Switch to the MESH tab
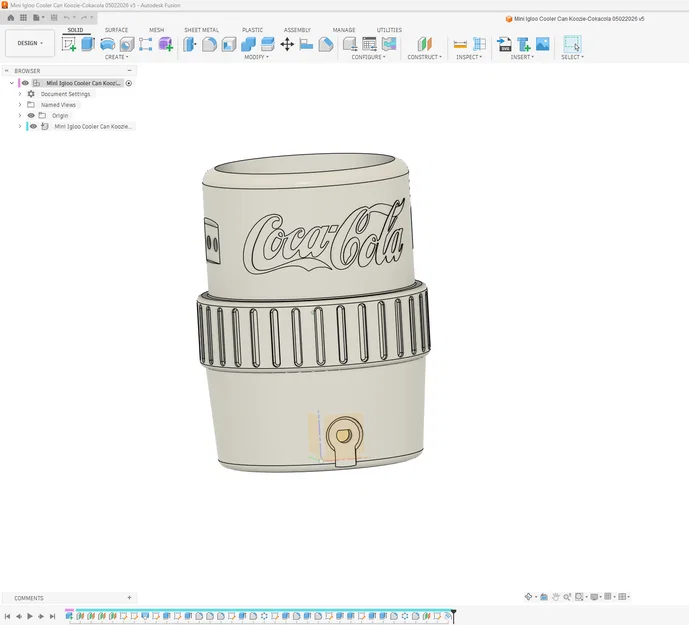This screenshot has width=689, height=625. pyautogui.click(x=156, y=30)
